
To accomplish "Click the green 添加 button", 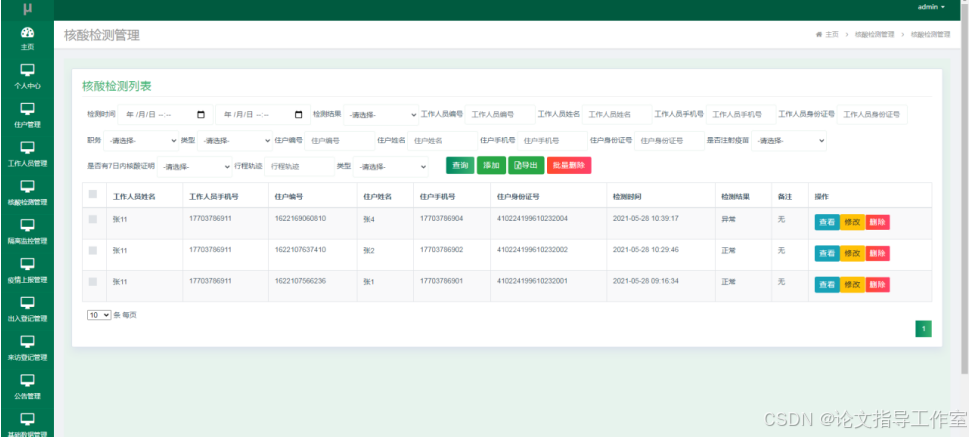I will pyautogui.click(x=491, y=165).
